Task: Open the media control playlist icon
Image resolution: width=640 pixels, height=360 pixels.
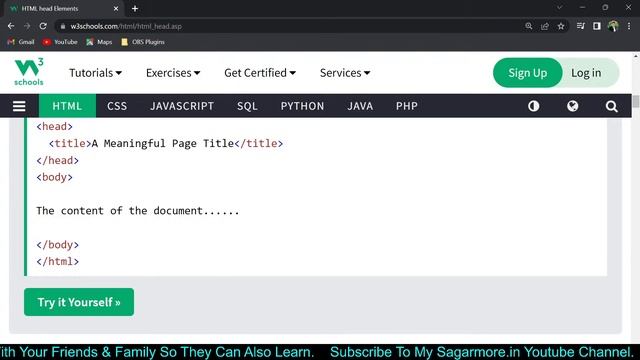Action: pos(580,26)
